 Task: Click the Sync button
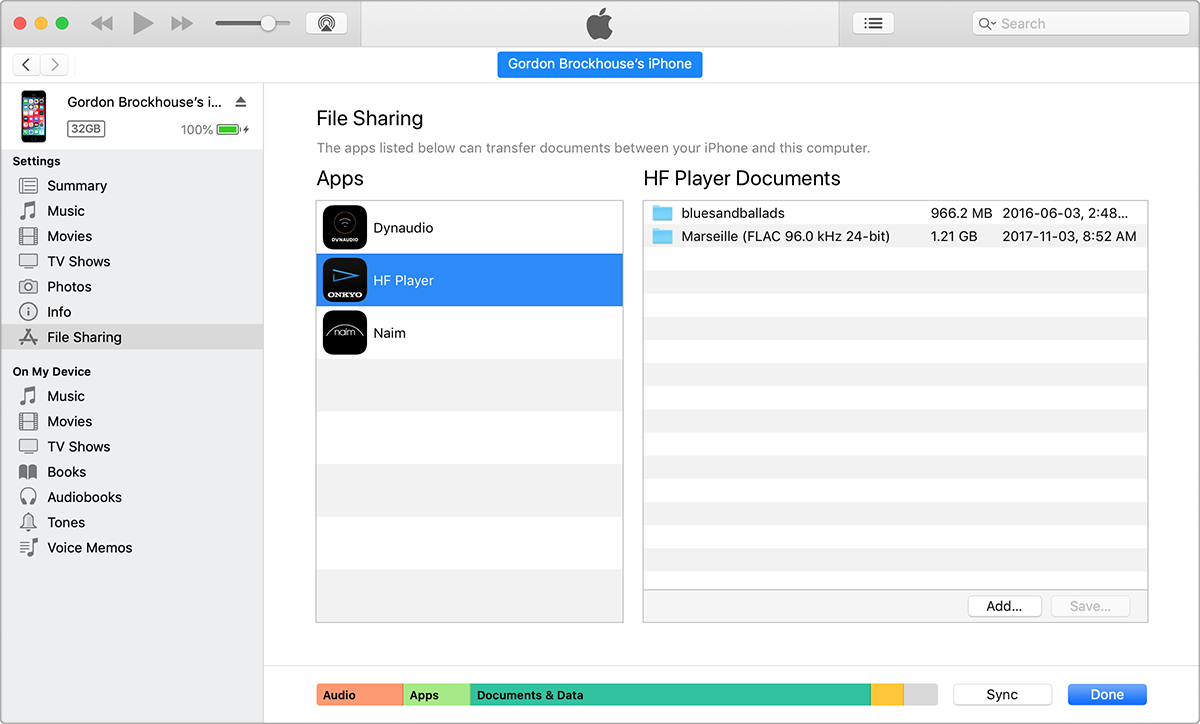1002,695
